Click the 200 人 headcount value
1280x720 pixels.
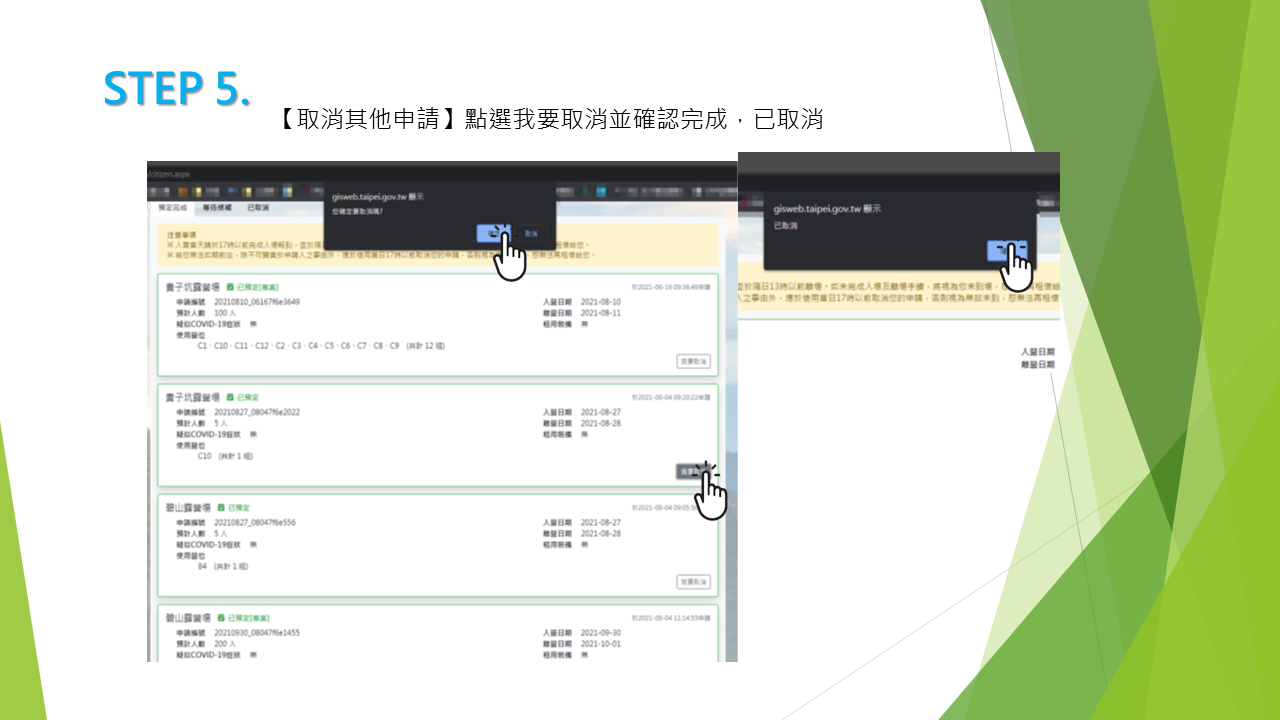[x=225, y=644]
